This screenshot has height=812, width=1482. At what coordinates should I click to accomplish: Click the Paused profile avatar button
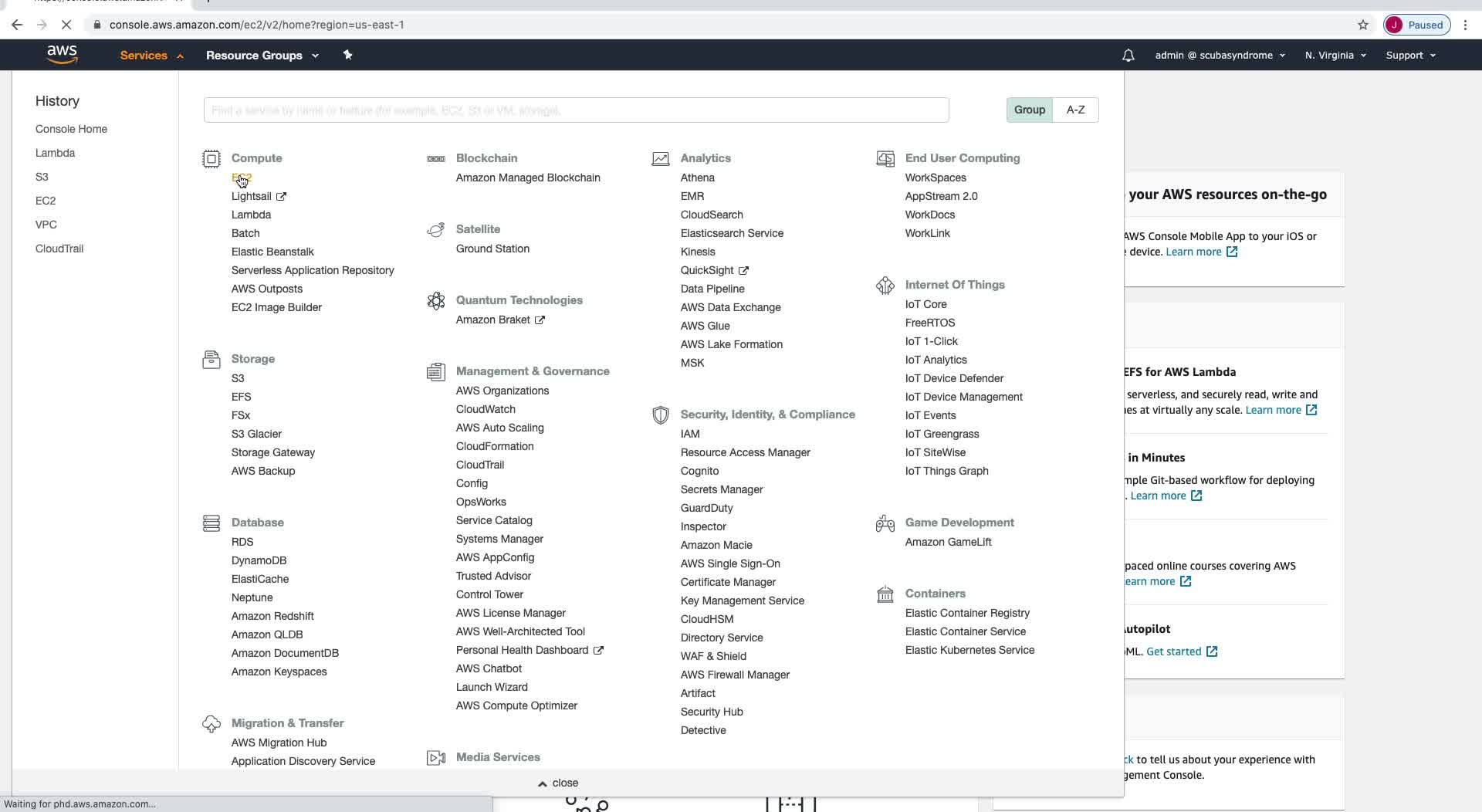point(1417,25)
